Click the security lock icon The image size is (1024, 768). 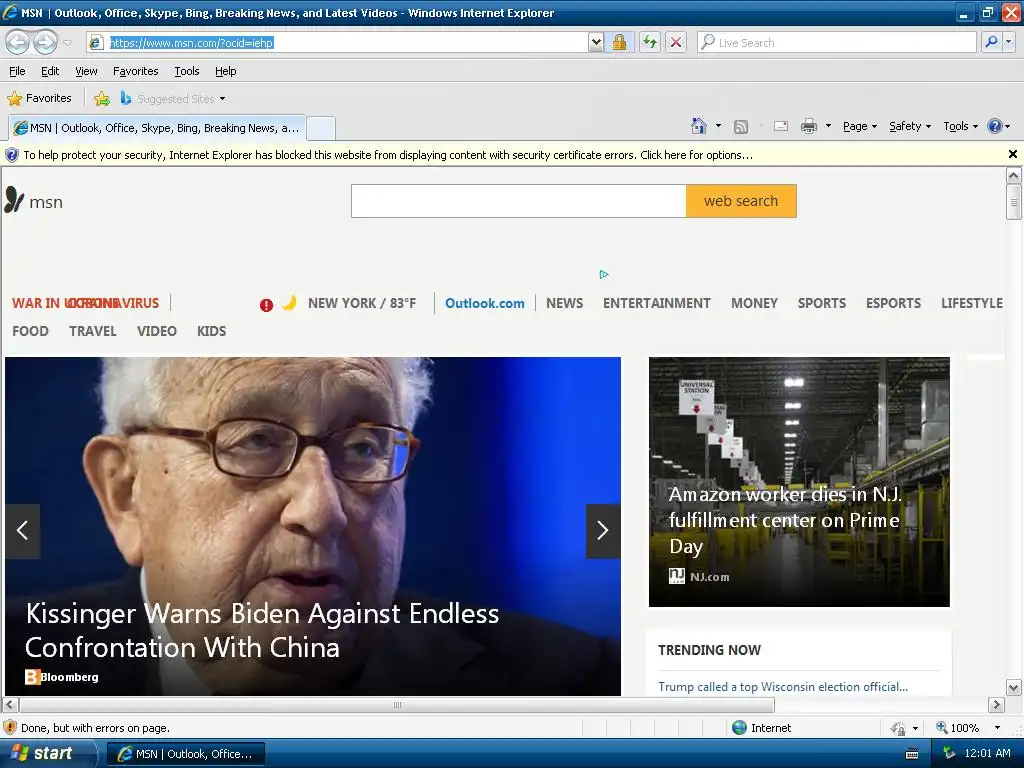pos(619,42)
